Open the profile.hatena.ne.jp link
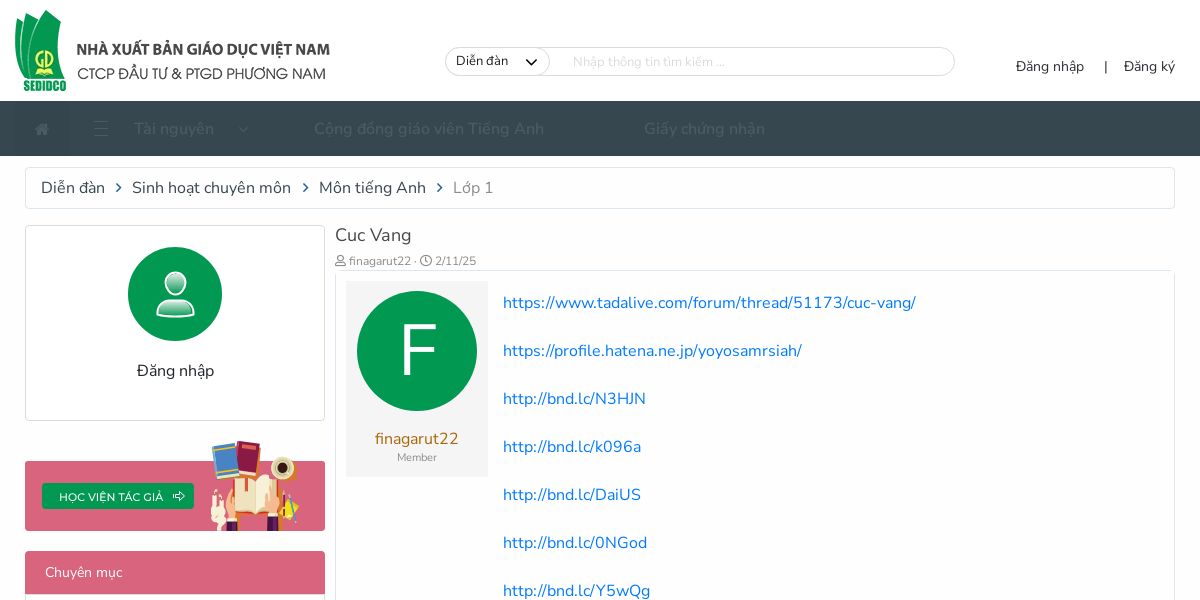This screenshot has height=600, width=1200. pos(652,351)
